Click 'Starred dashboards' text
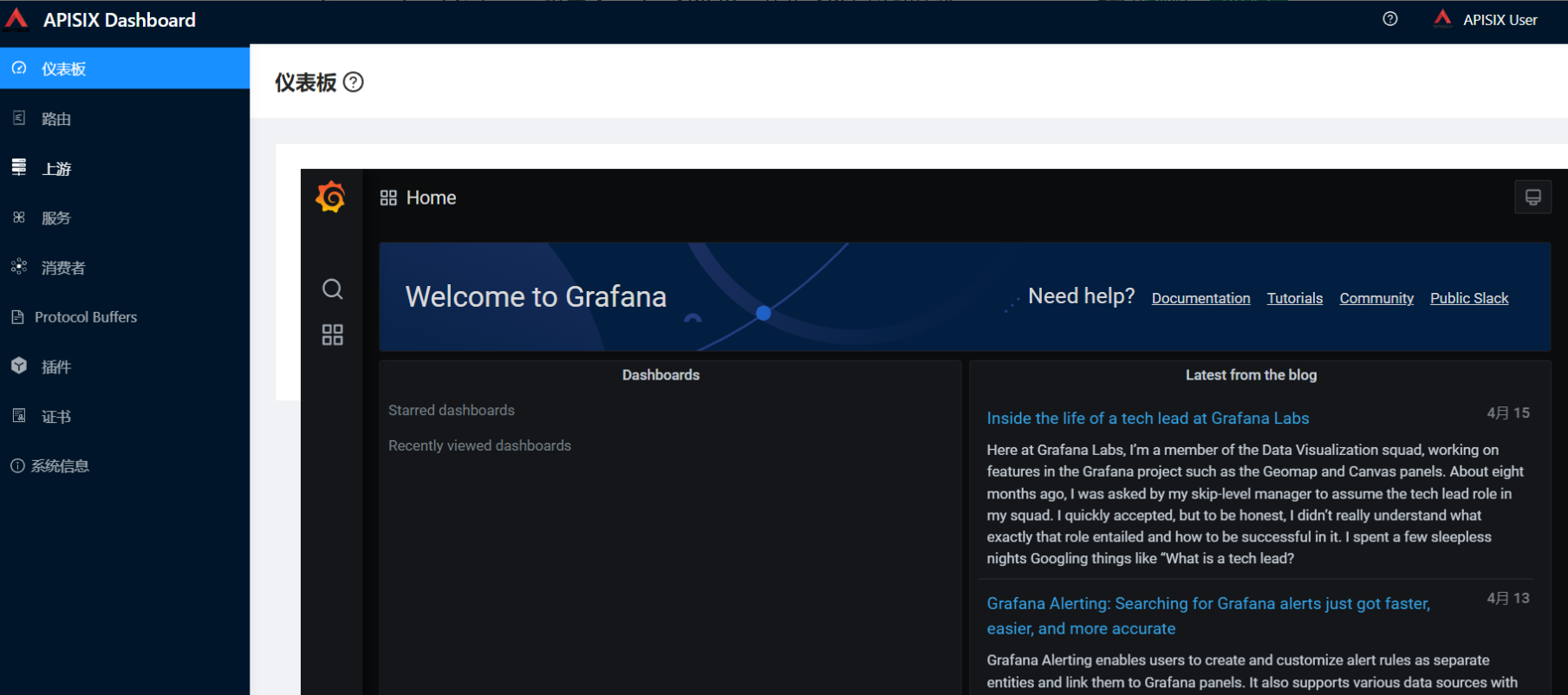 [452, 410]
